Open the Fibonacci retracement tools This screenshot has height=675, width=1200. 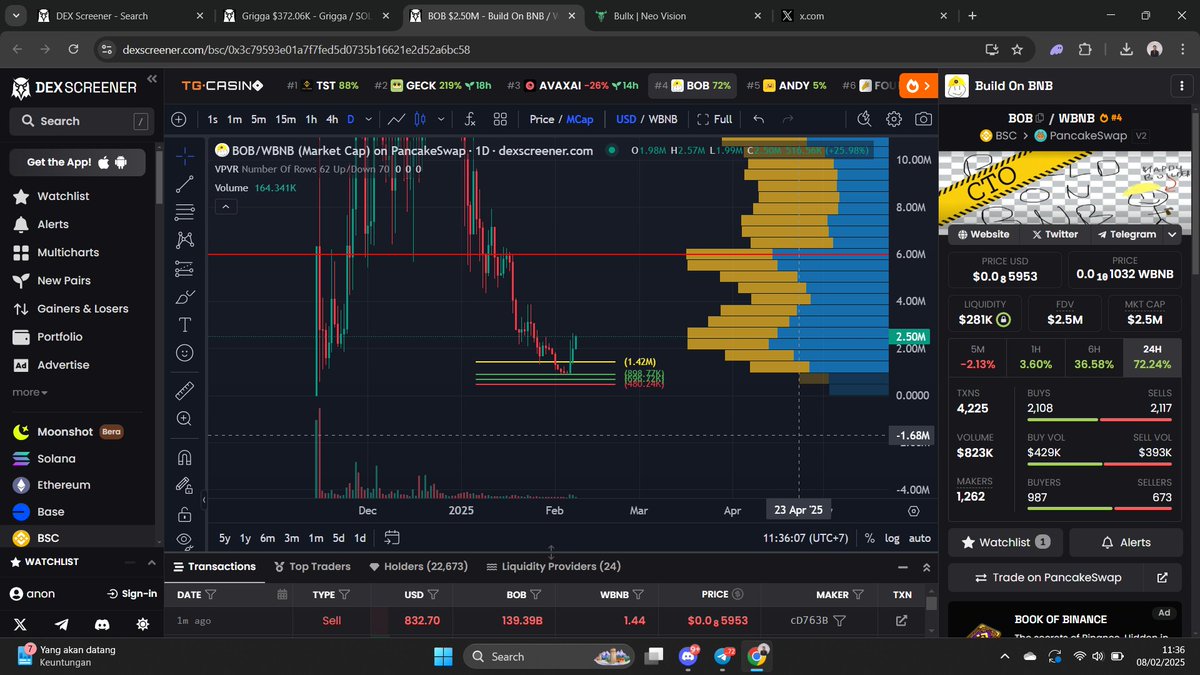click(x=185, y=212)
